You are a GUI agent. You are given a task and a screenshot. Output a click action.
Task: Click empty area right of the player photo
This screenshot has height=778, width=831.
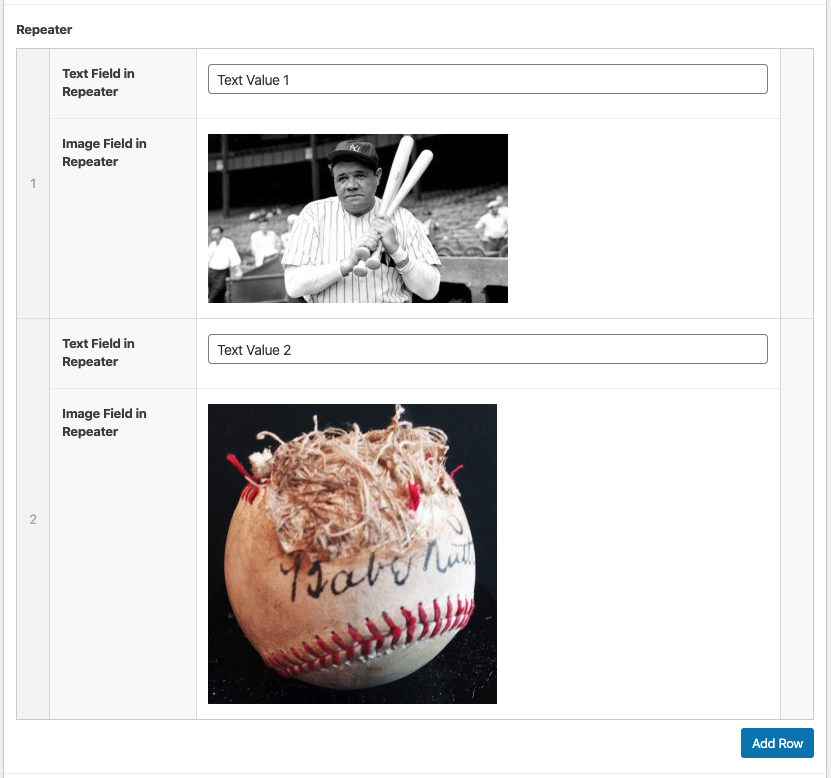640,218
